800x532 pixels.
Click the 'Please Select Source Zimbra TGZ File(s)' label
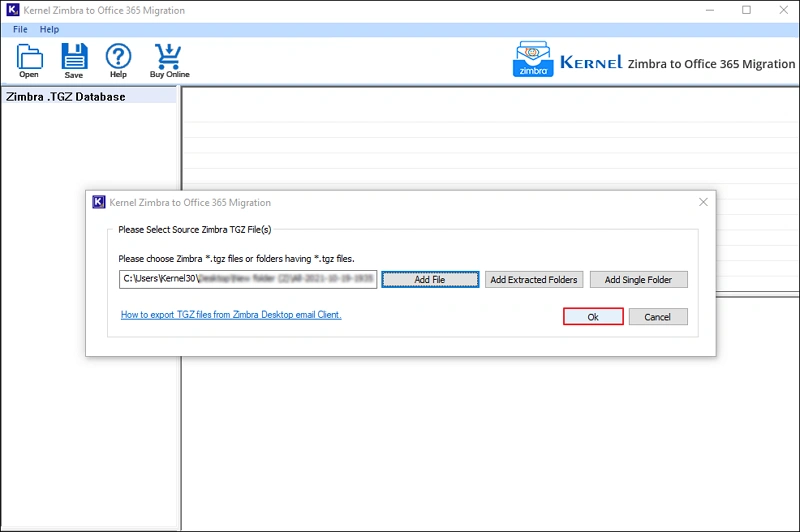[x=195, y=230]
